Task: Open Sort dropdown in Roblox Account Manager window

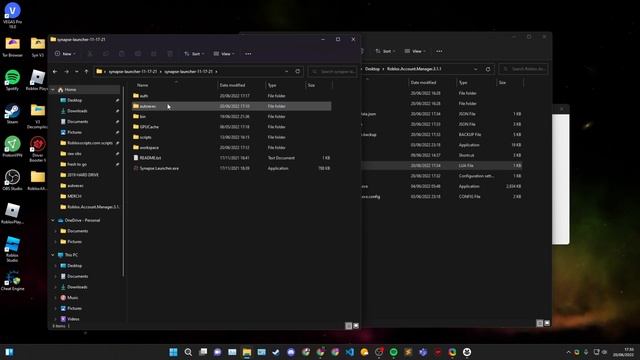Action: 385,51
